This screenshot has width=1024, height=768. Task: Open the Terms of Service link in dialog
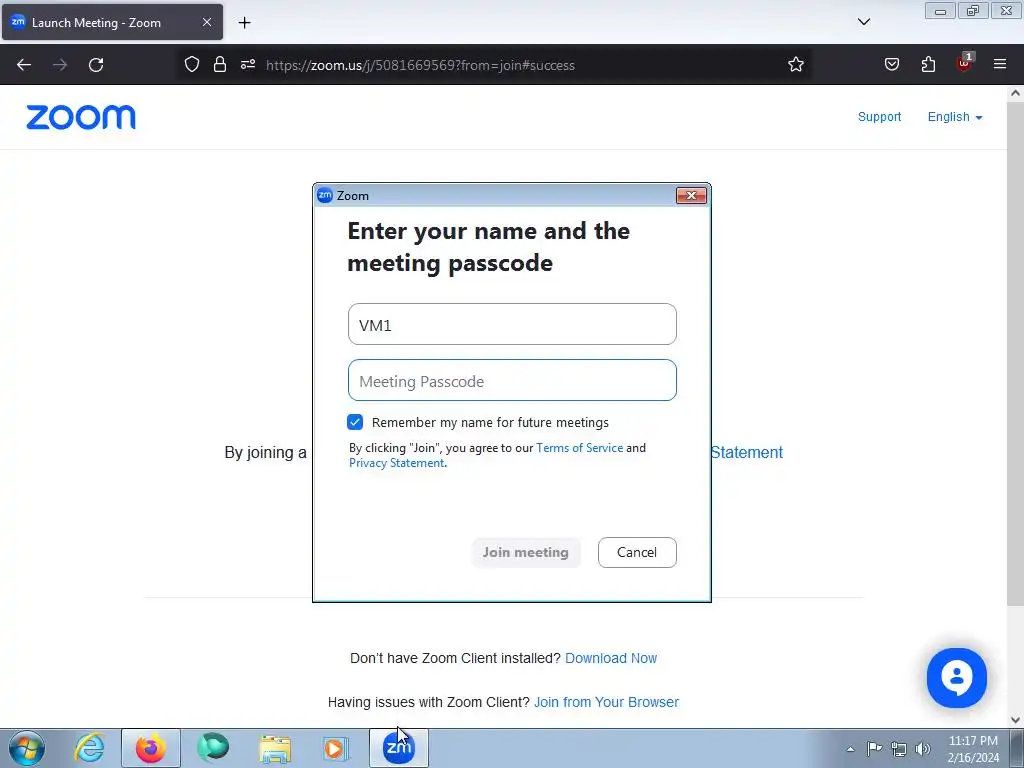[579, 448]
